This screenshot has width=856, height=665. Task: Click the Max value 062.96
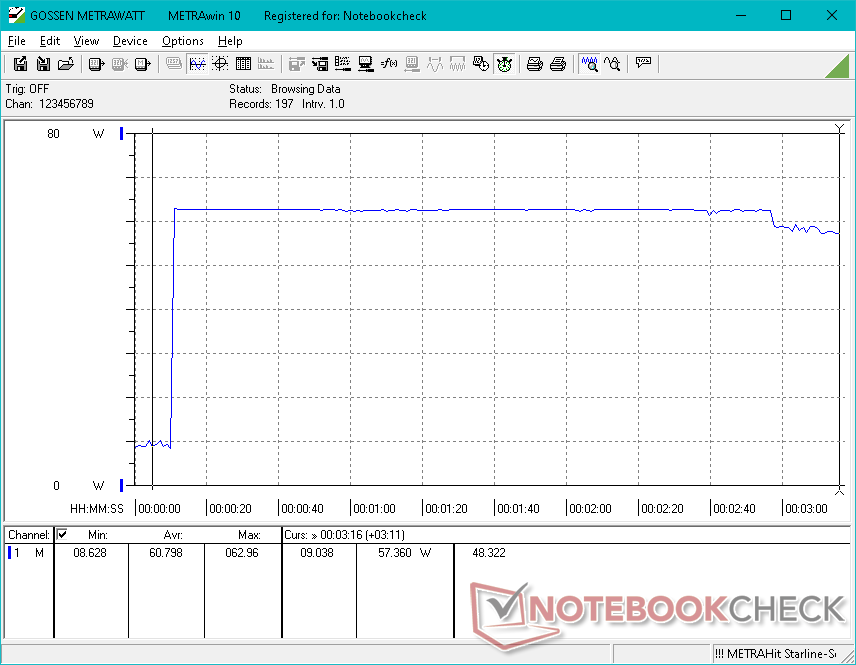242,553
